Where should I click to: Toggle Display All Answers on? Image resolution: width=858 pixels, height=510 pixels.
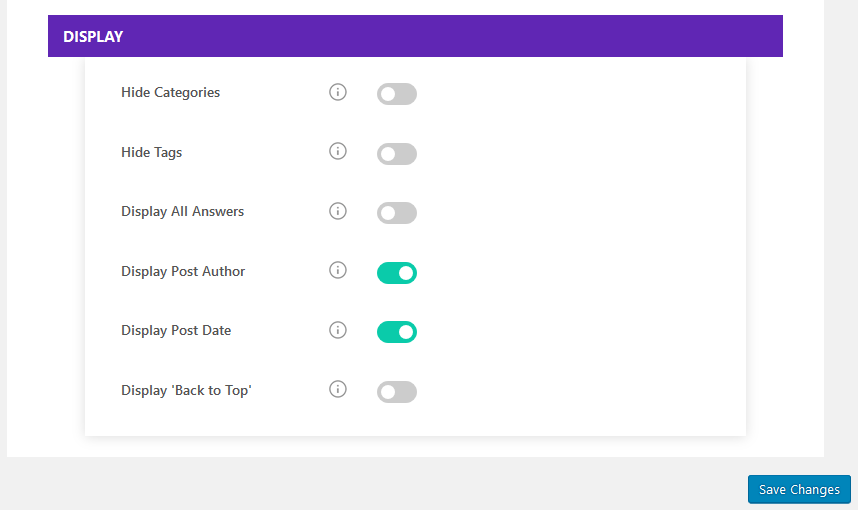click(397, 213)
